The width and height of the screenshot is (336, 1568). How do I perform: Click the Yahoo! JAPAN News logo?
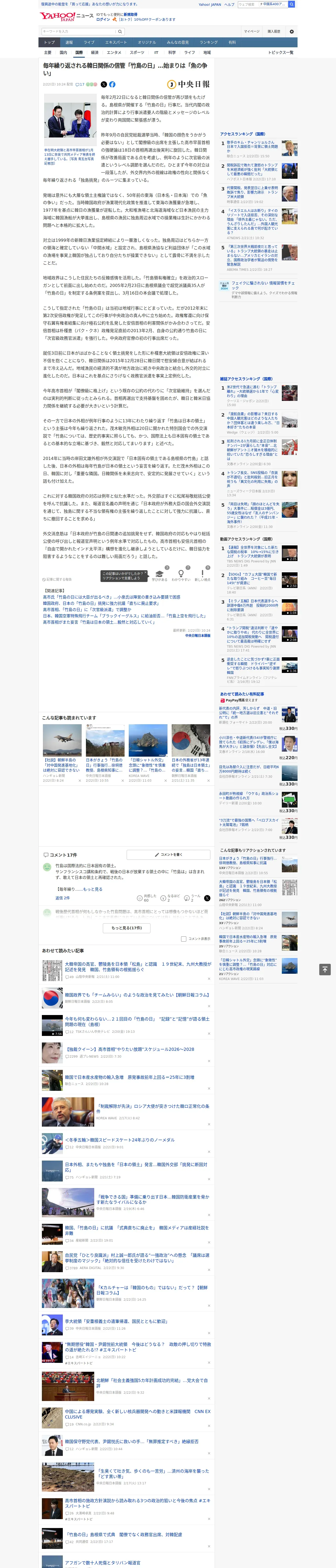(67, 16)
